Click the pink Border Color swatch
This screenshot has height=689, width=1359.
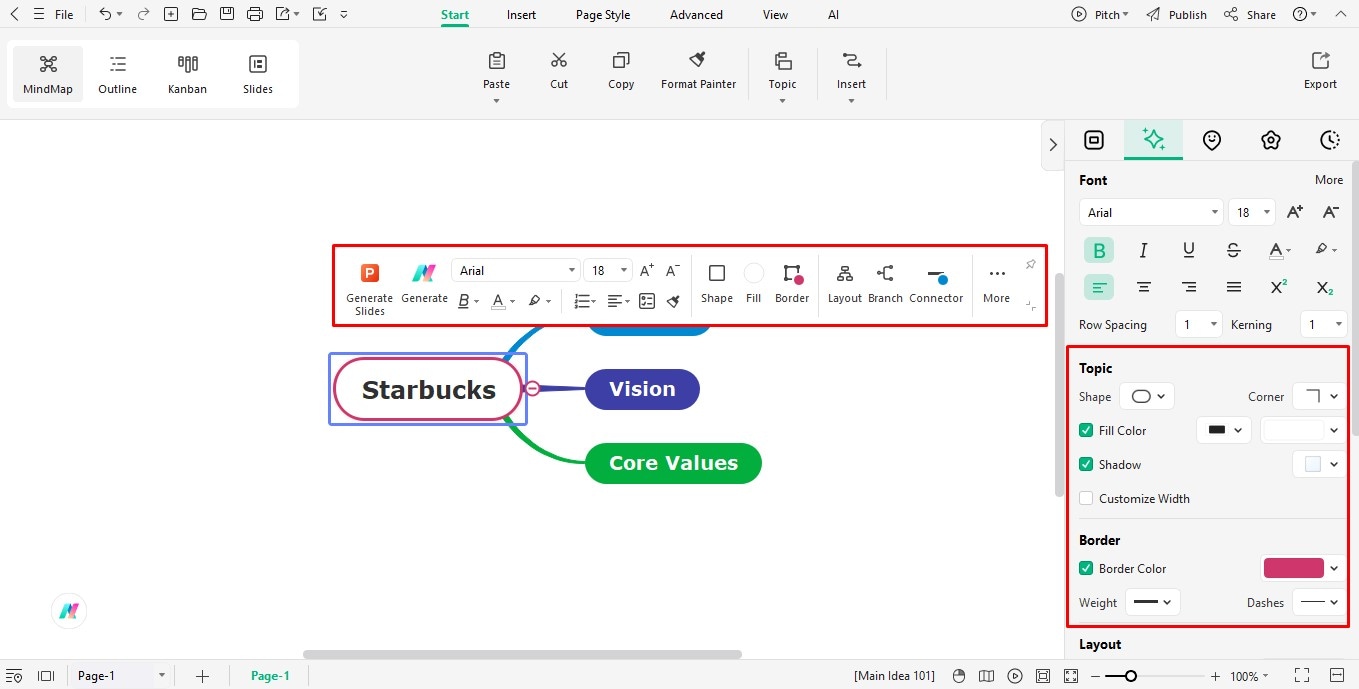tap(1293, 568)
